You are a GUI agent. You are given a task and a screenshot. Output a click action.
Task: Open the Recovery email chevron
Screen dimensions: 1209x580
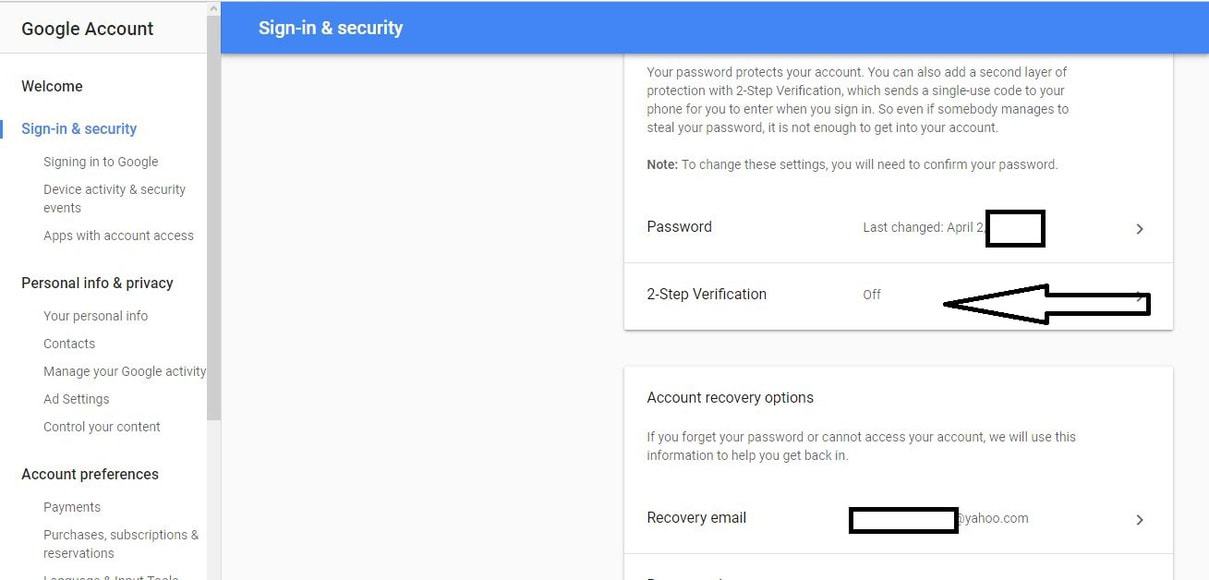point(1139,519)
